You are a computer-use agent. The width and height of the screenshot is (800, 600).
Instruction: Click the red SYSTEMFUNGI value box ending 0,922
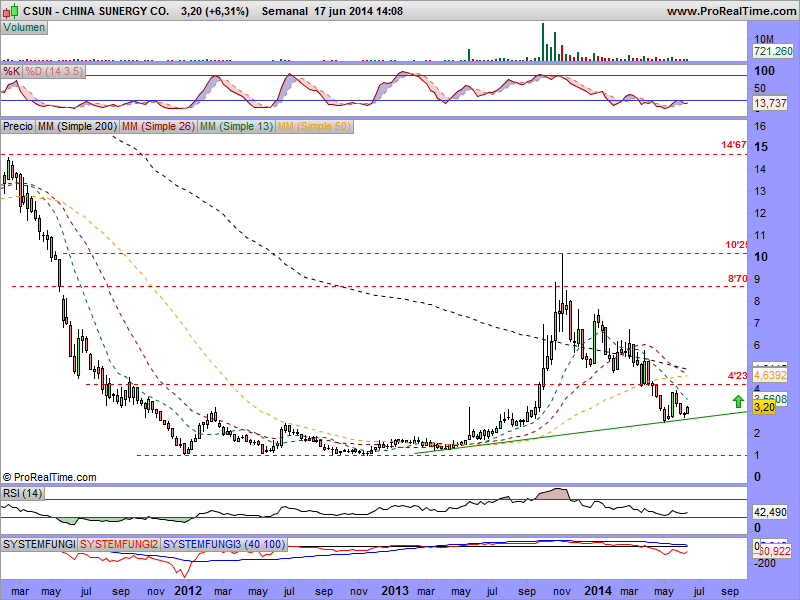coord(776,551)
